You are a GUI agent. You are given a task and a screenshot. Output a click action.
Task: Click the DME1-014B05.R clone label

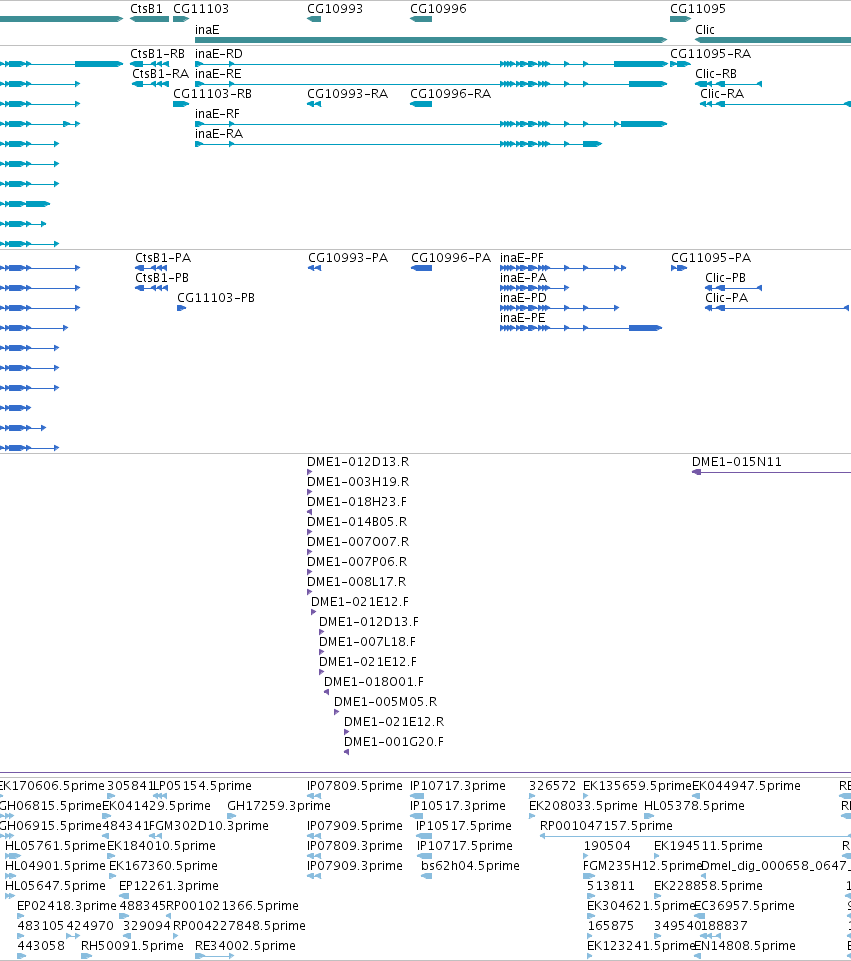click(x=357, y=522)
